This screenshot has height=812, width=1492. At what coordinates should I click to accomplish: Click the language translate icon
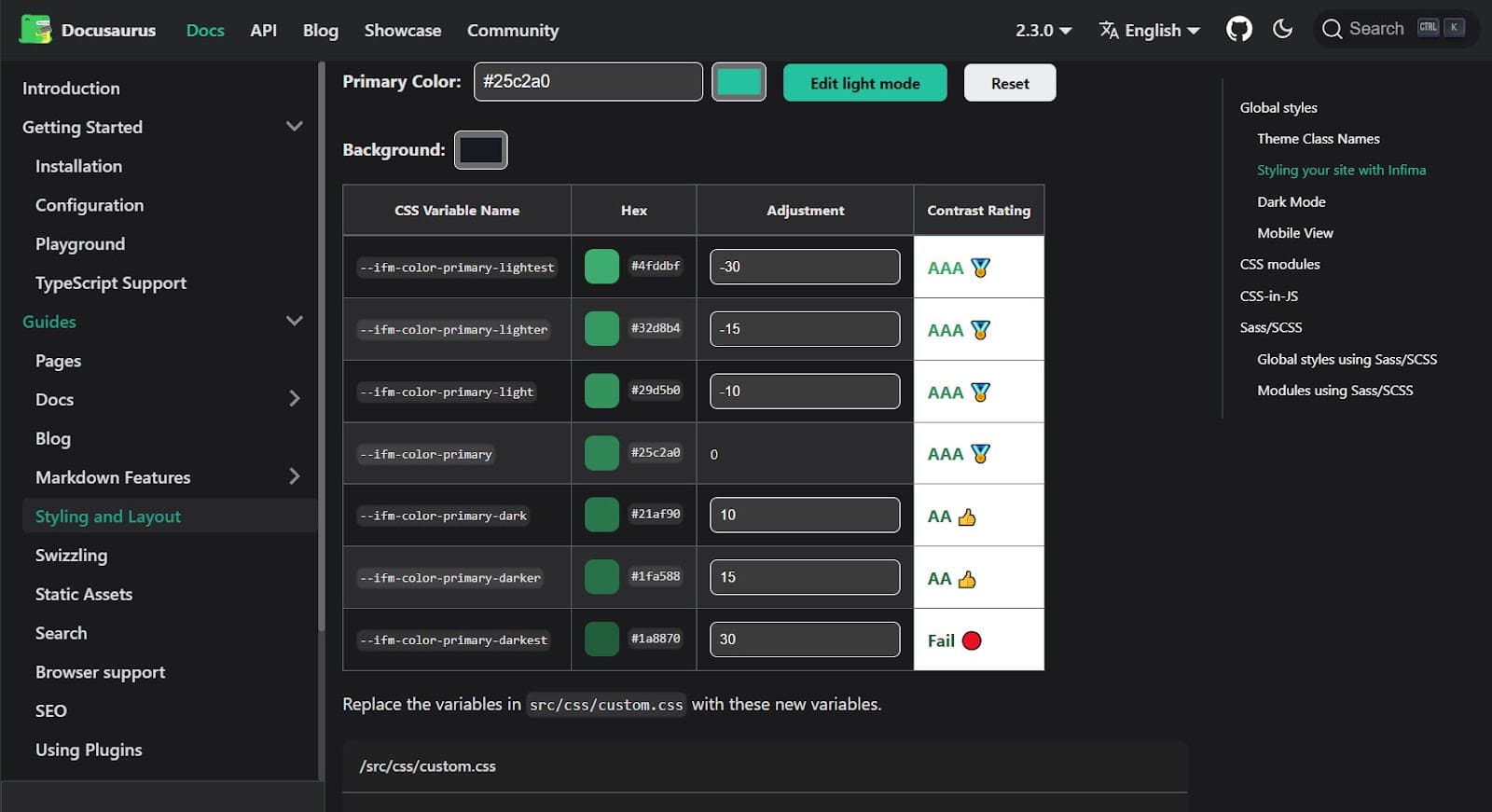(1109, 30)
